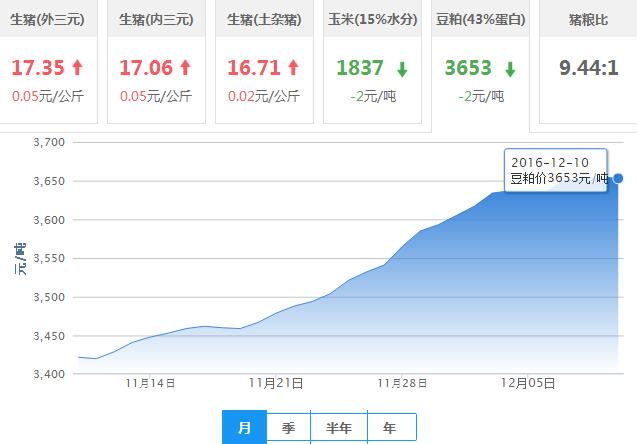
Task: Click the 3,700 y-axis label
Action: [49, 142]
